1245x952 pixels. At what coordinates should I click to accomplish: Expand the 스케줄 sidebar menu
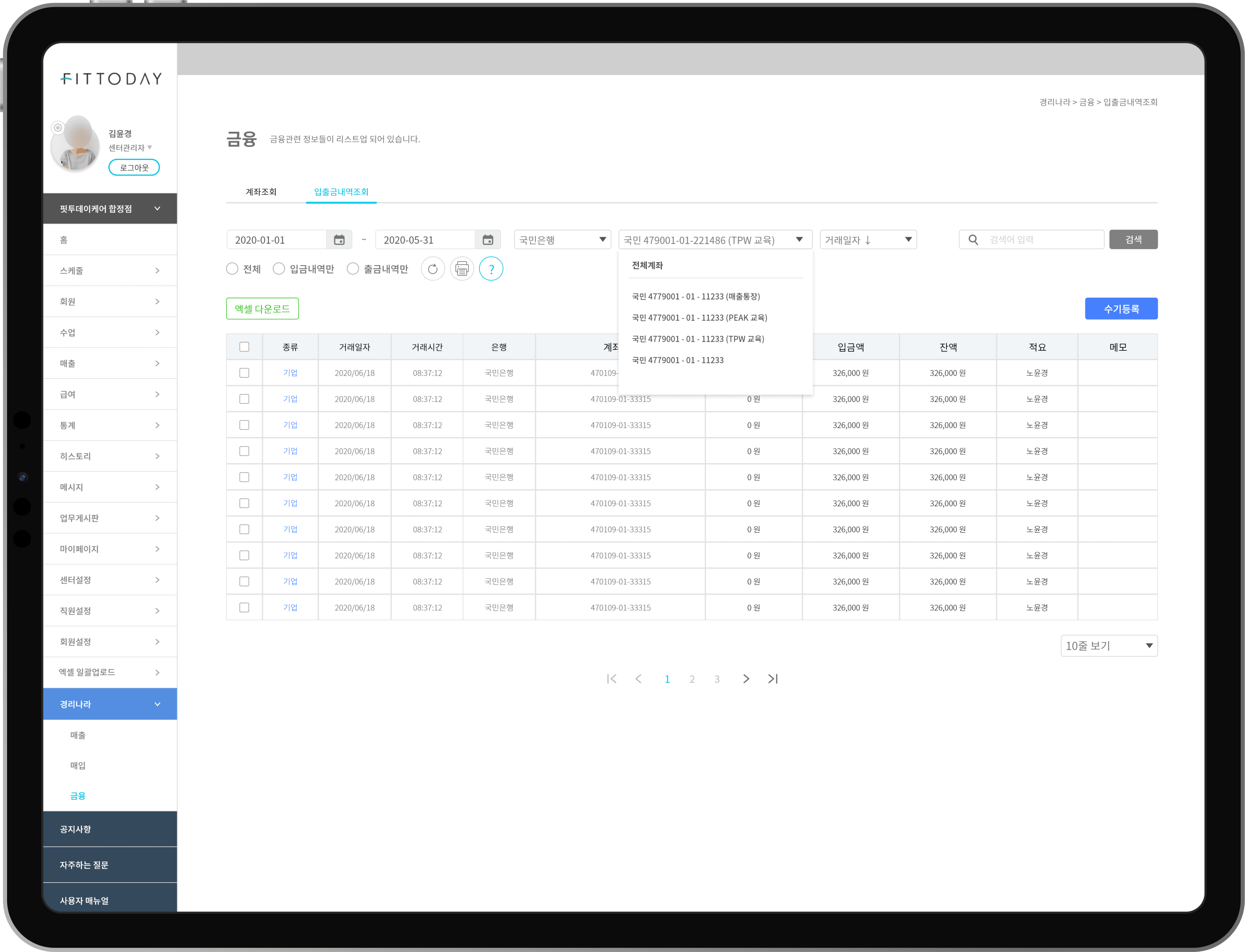click(x=110, y=270)
